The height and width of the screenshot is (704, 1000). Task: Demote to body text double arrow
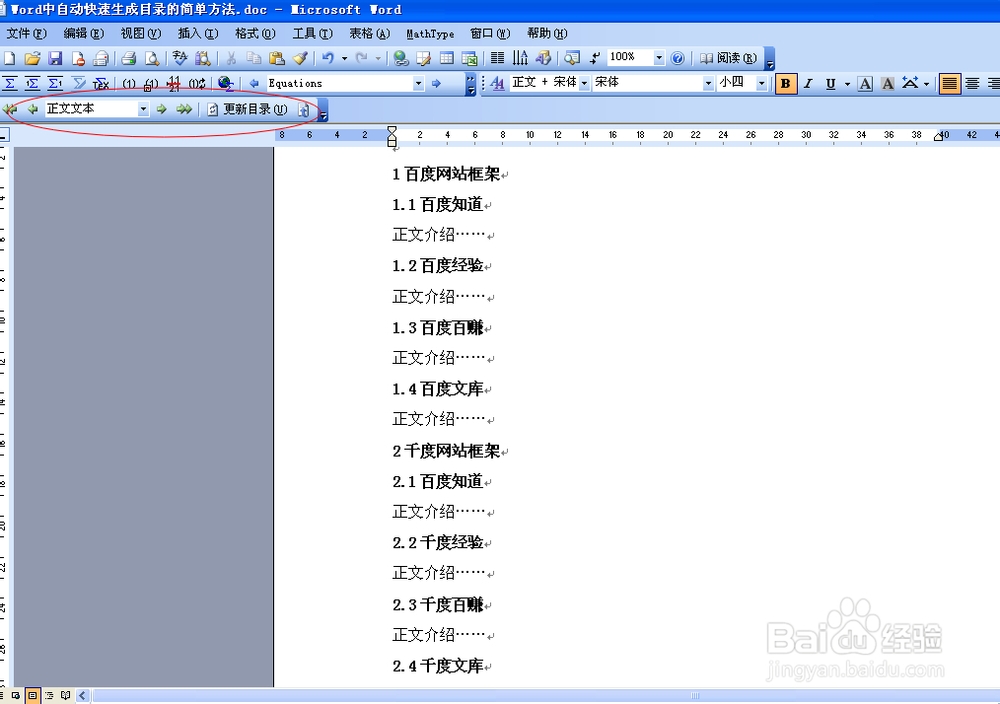point(184,109)
